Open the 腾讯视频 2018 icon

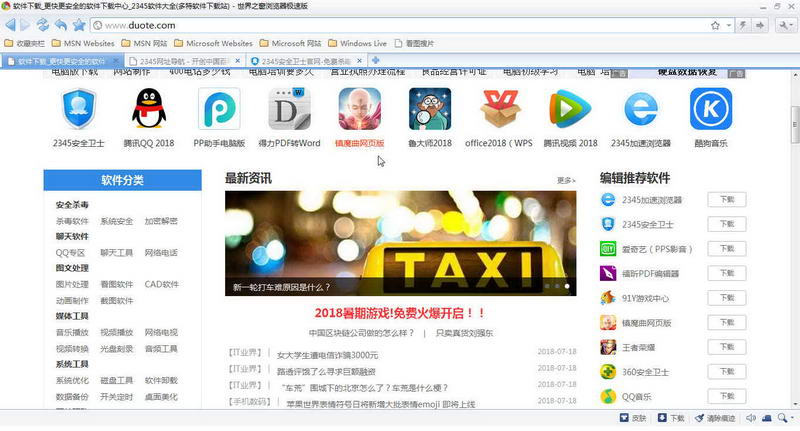570,109
